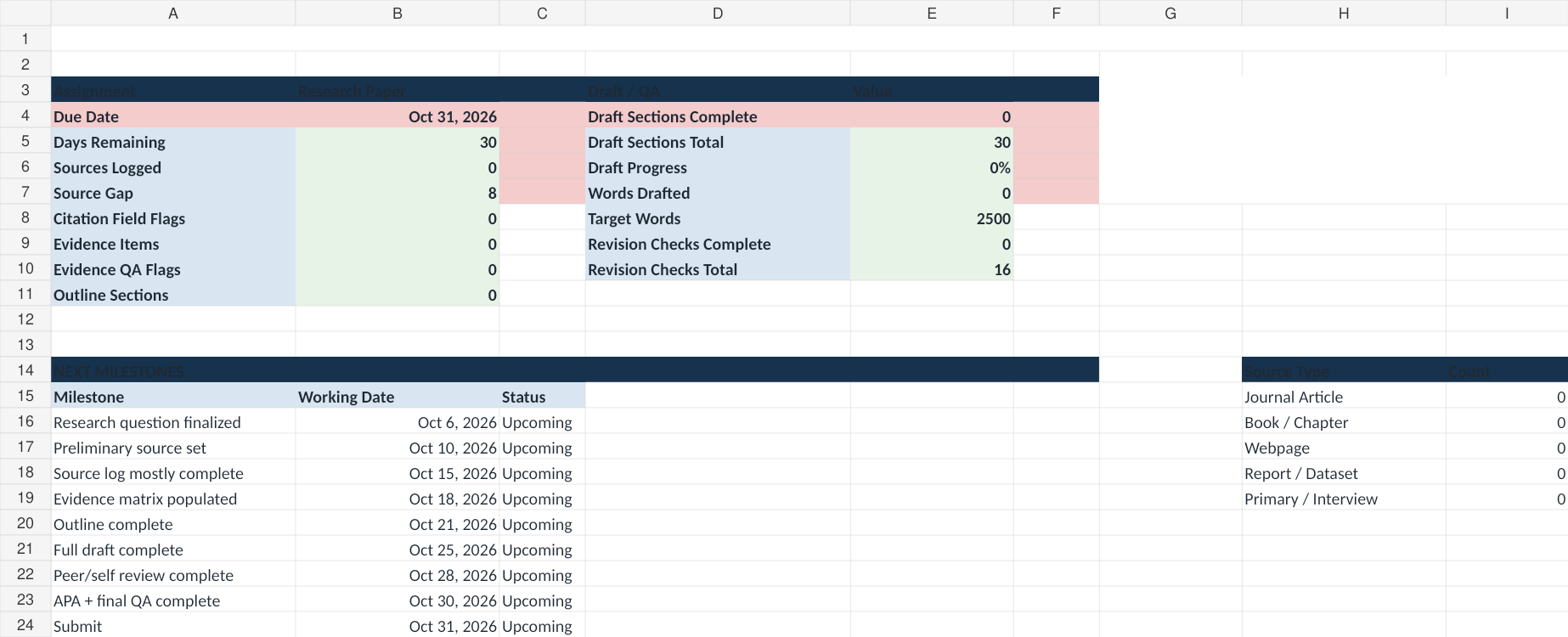Select the 'Book / Chapter' source type
The image size is (1568, 637).
[1344, 422]
